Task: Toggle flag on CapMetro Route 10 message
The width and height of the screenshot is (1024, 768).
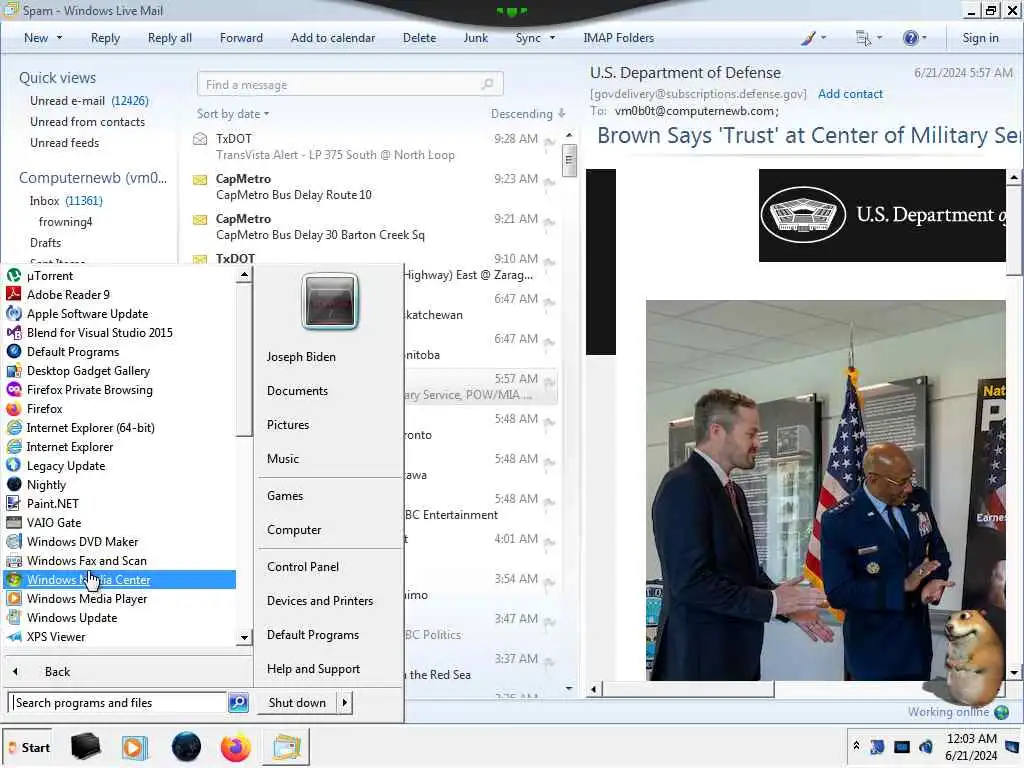Action: (549, 182)
